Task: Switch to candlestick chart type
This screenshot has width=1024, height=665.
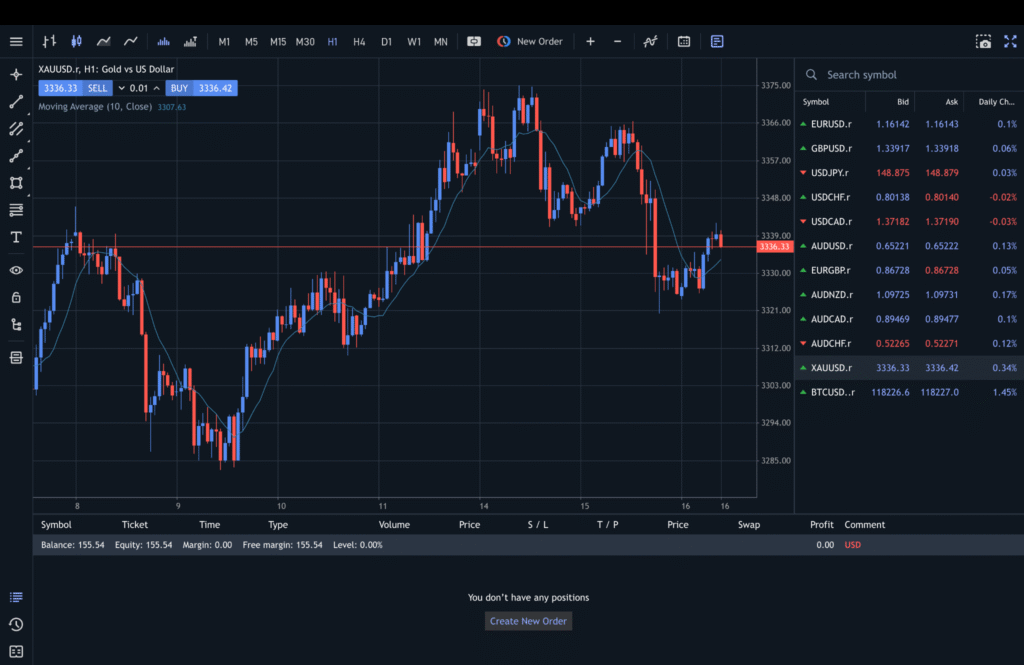Action: point(76,41)
